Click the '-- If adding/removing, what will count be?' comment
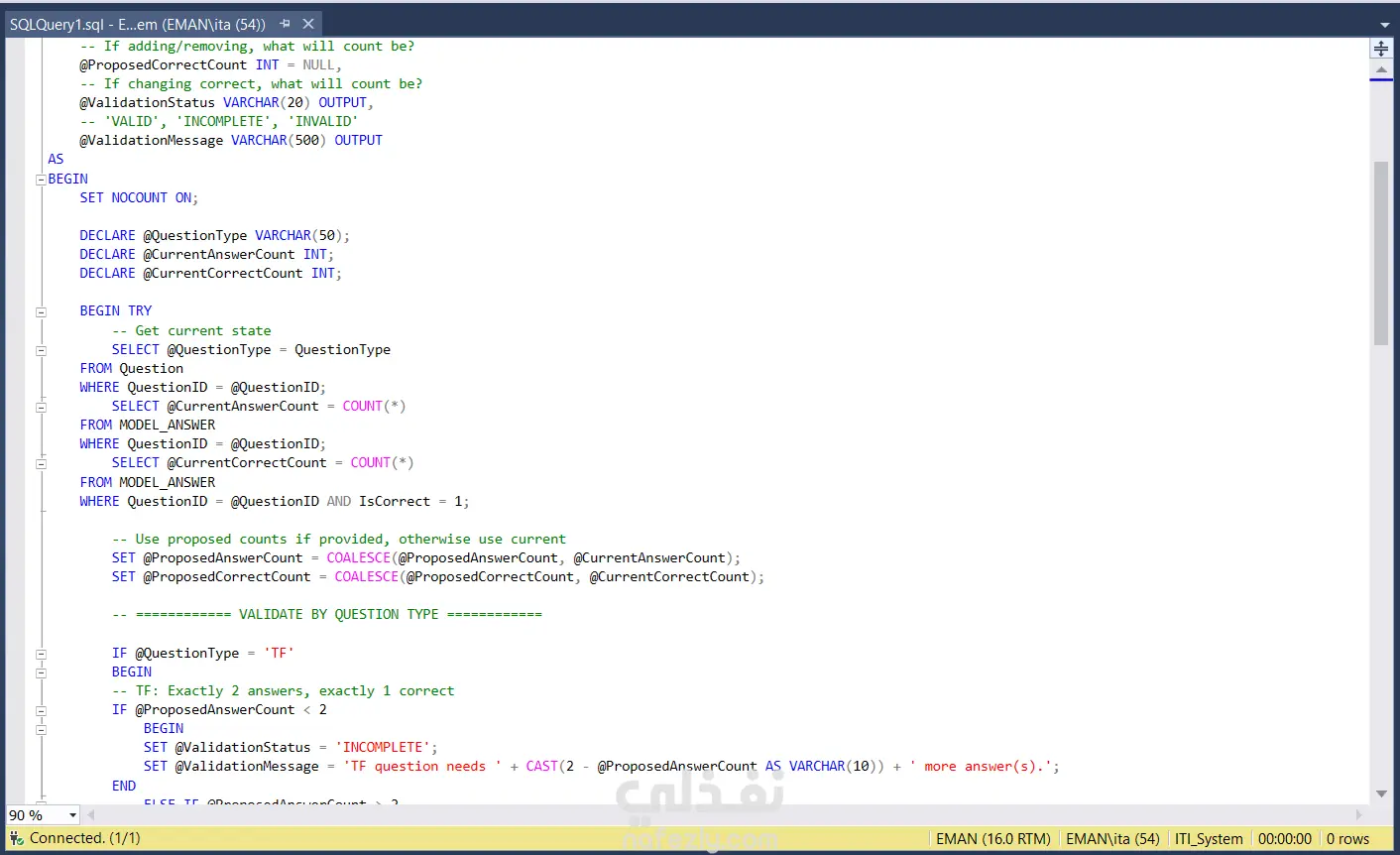The width and height of the screenshot is (1400, 855). pyautogui.click(x=247, y=46)
